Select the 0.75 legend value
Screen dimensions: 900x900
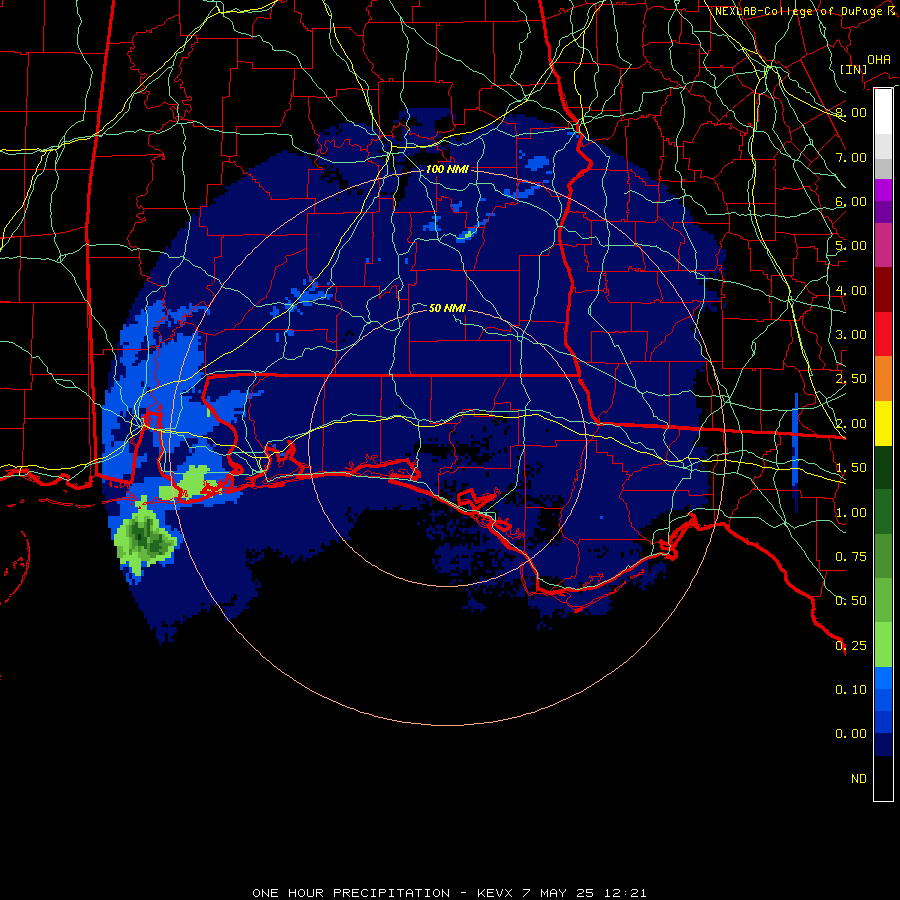[851, 557]
